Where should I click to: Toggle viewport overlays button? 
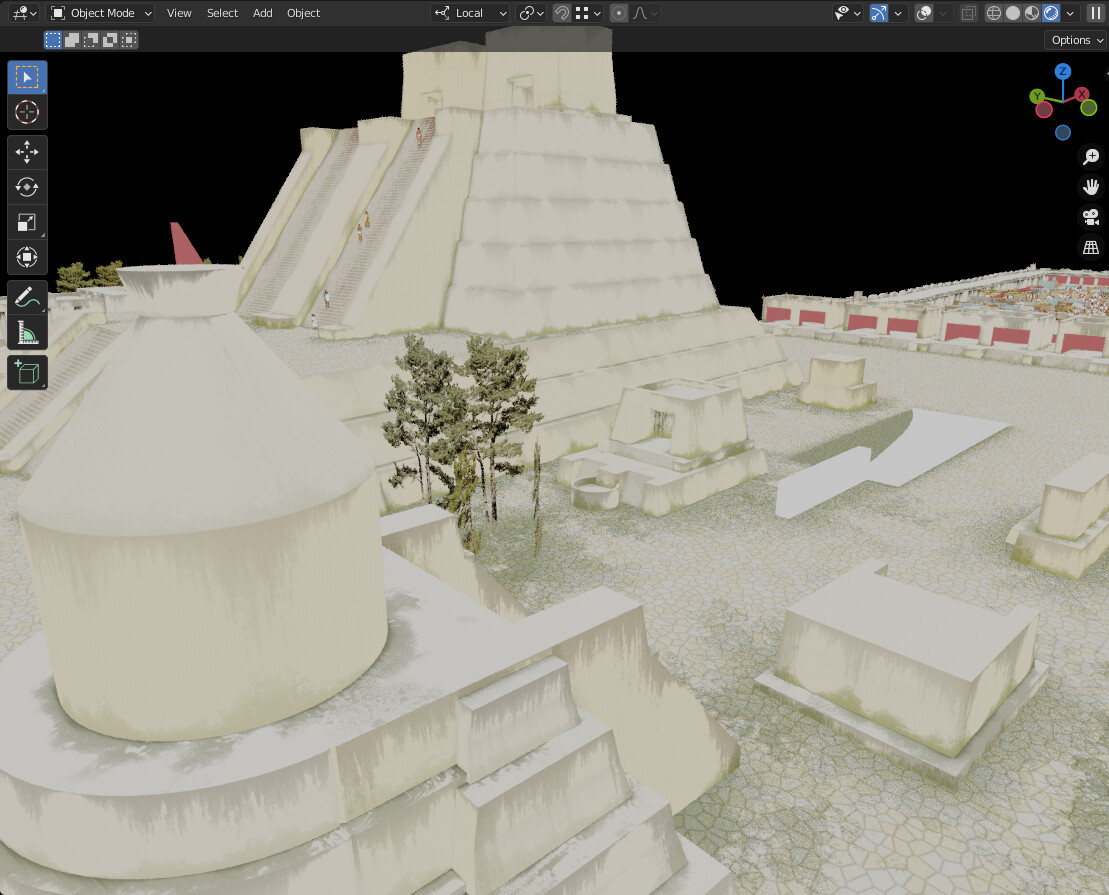[x=924, y=13]
